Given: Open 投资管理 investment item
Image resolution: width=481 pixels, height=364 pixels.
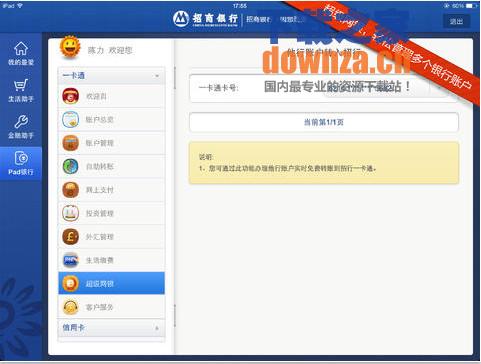Looking at the screenshot, I should (111, 213).
